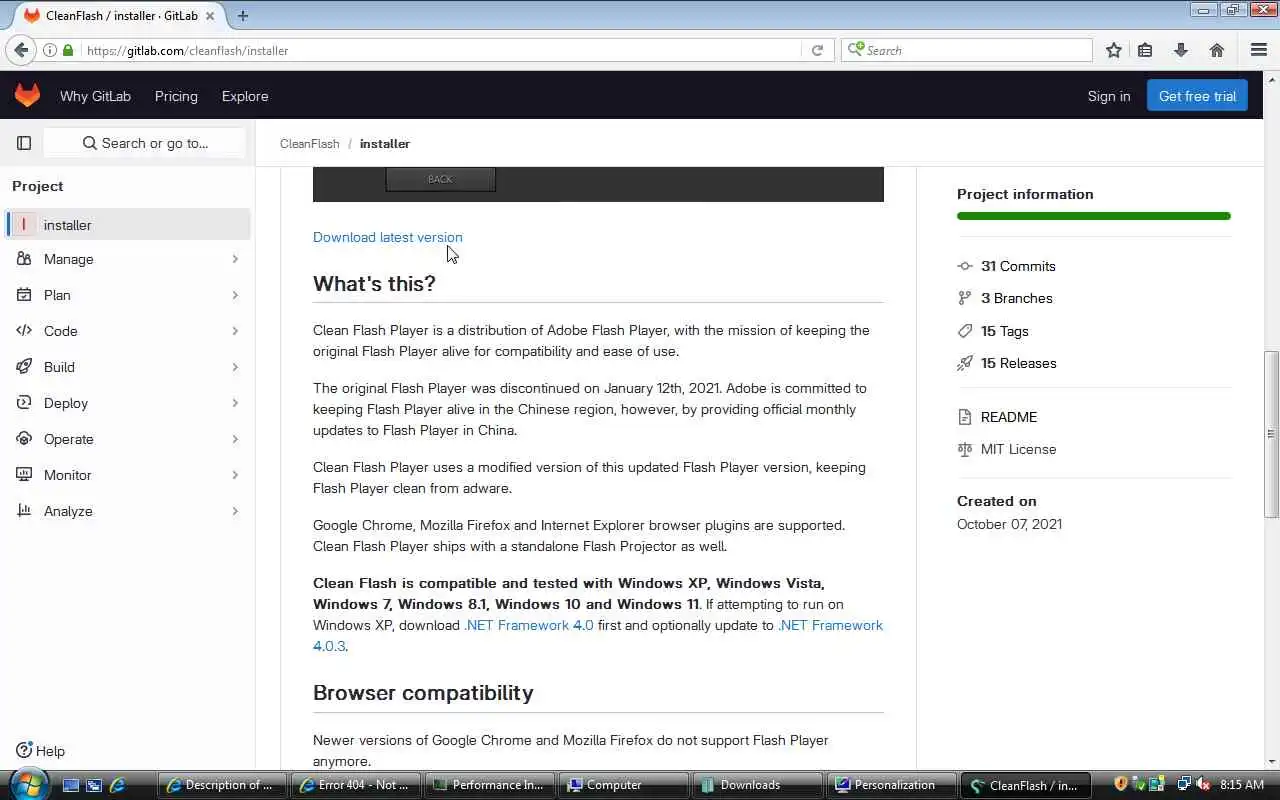1280x800 pixels.
Task: Click the network tray icon
Action: click(1184, 785)
